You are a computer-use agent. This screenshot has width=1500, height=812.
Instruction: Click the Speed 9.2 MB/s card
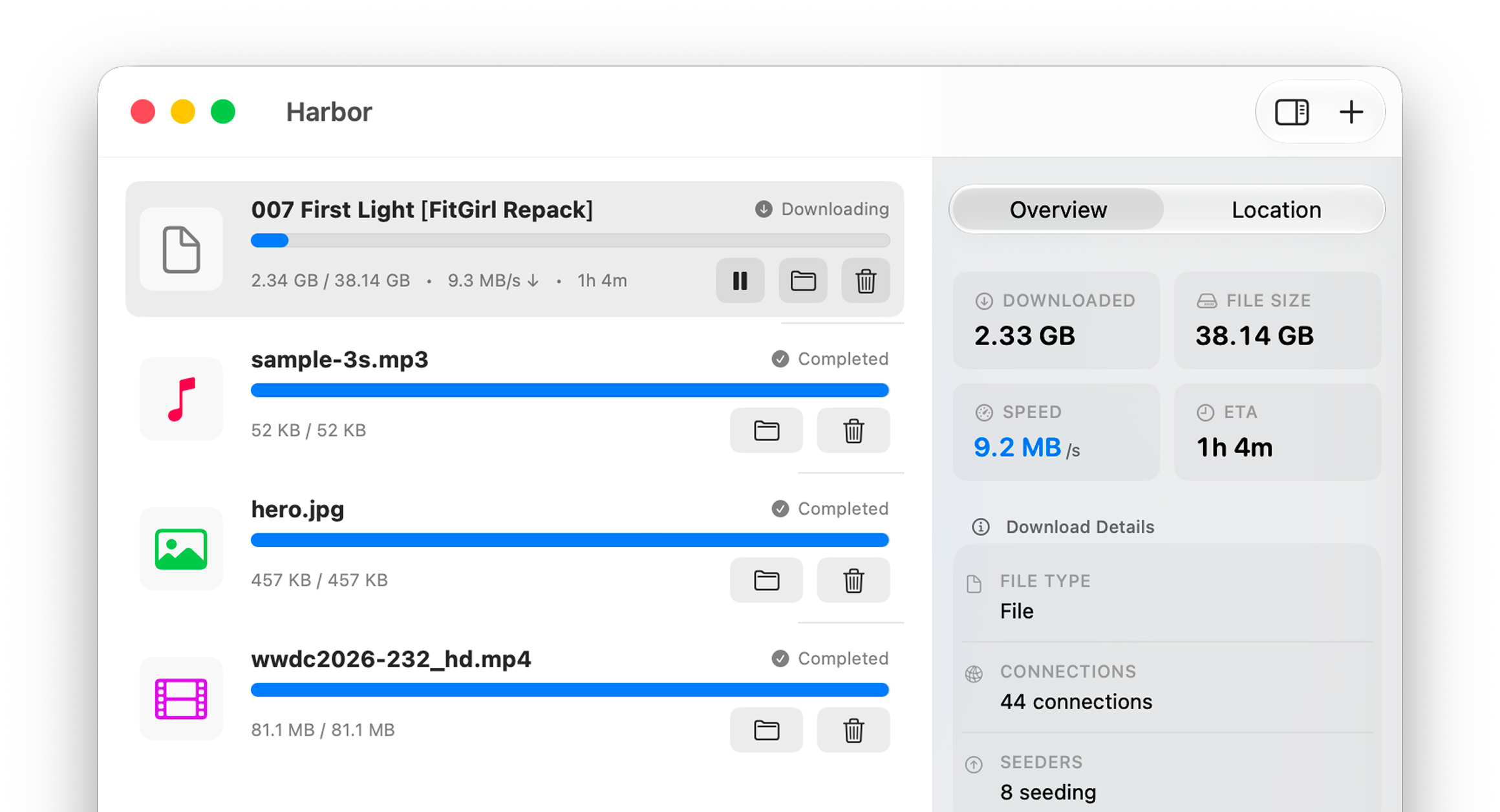pos(1056,432)
